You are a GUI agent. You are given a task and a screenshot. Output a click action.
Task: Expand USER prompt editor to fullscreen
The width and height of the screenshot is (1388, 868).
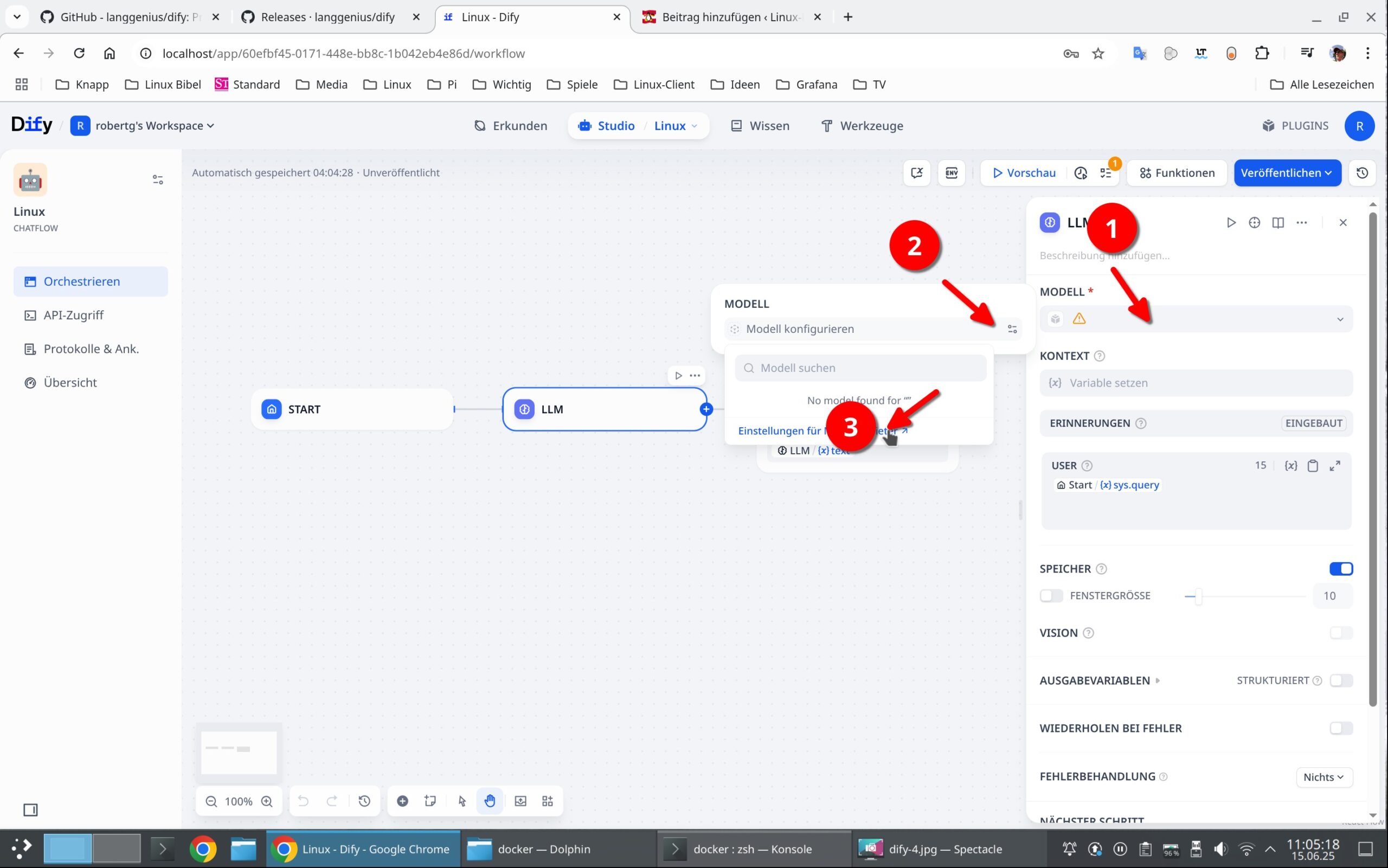1335,466
